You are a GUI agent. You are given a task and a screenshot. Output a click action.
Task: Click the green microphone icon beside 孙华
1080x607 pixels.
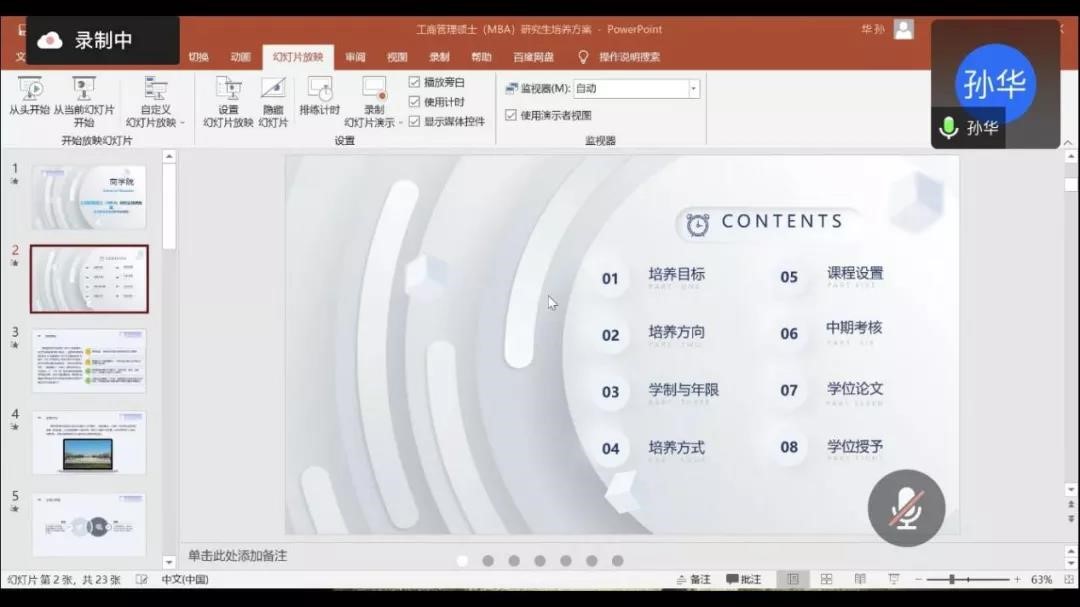(x=948, y=127)
